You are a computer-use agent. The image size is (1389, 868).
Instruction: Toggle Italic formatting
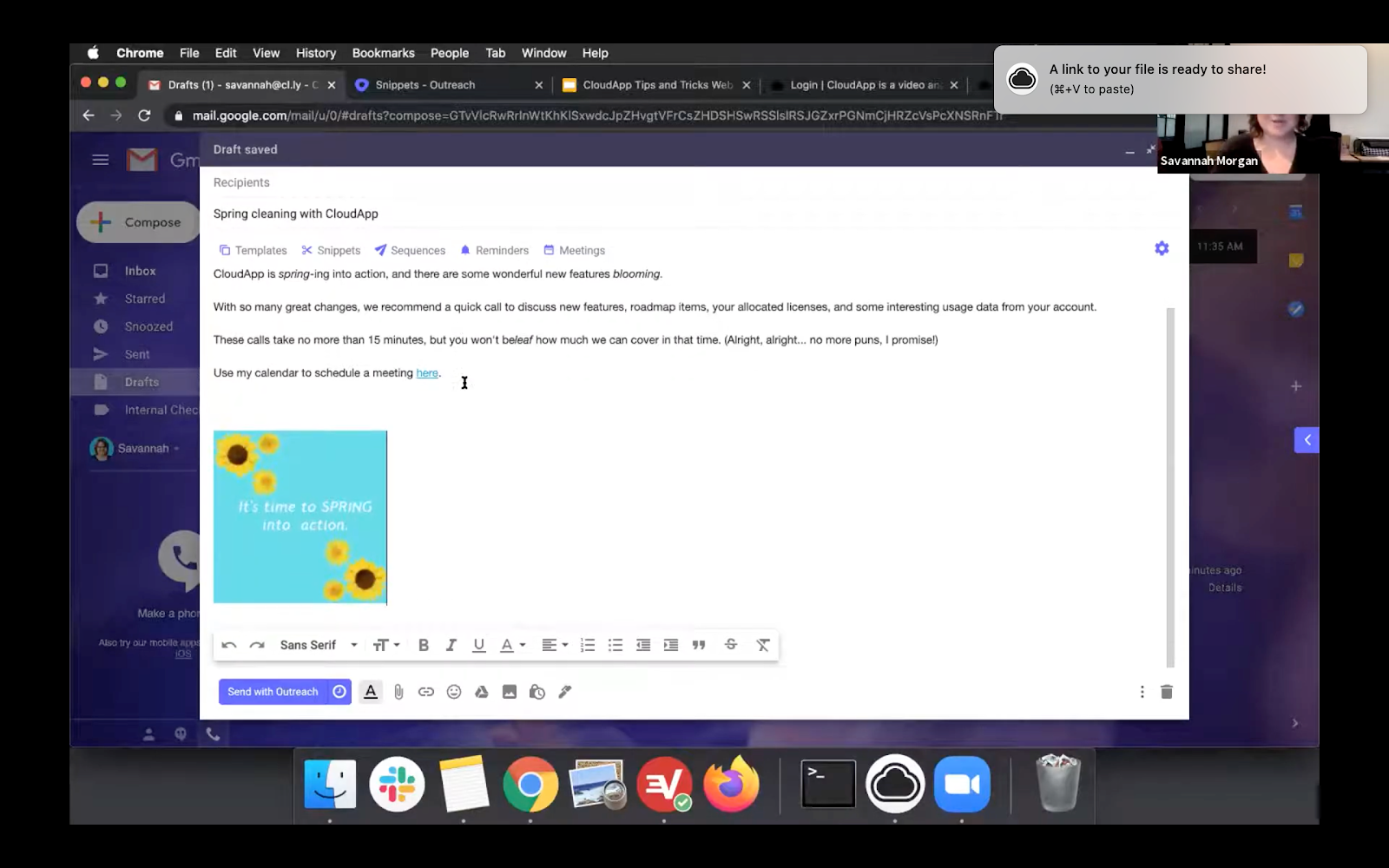451,645
